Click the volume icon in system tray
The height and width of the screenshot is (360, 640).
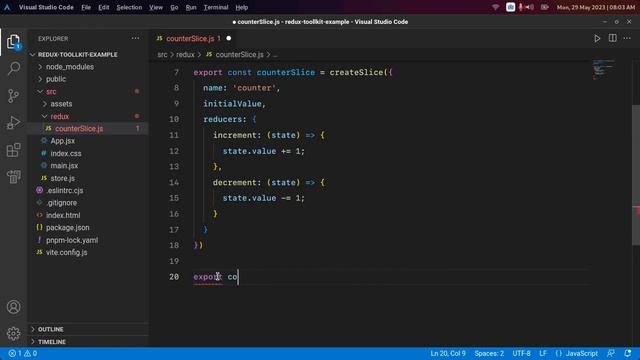point(530,7)
